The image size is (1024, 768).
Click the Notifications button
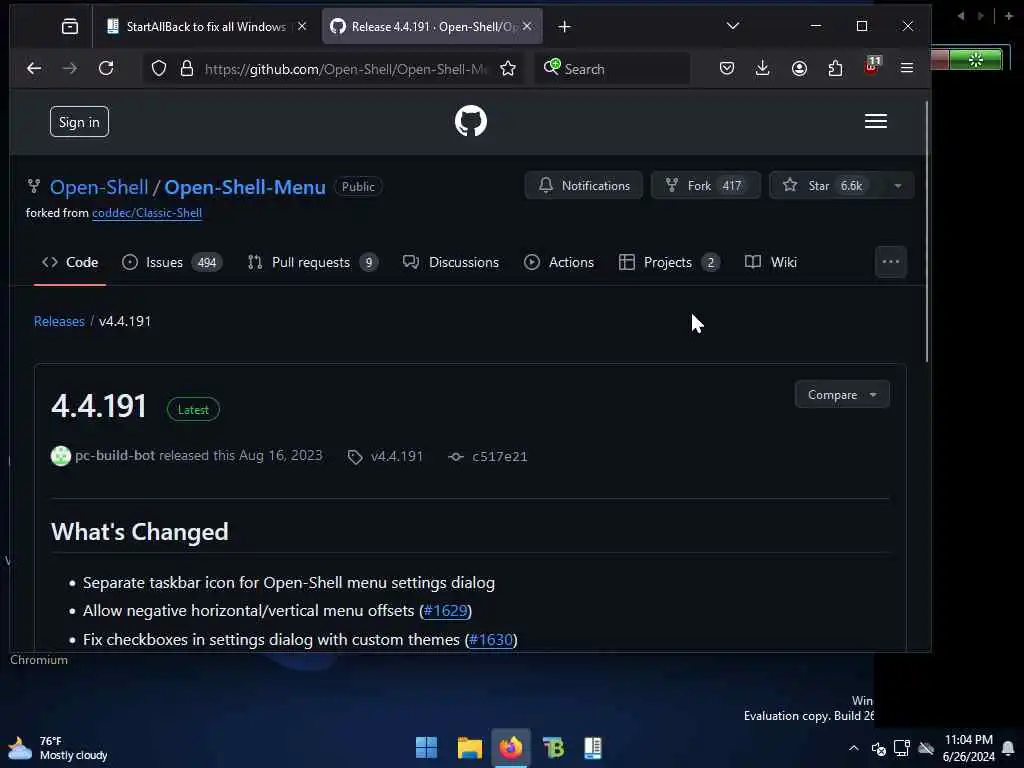click(584, 185)
